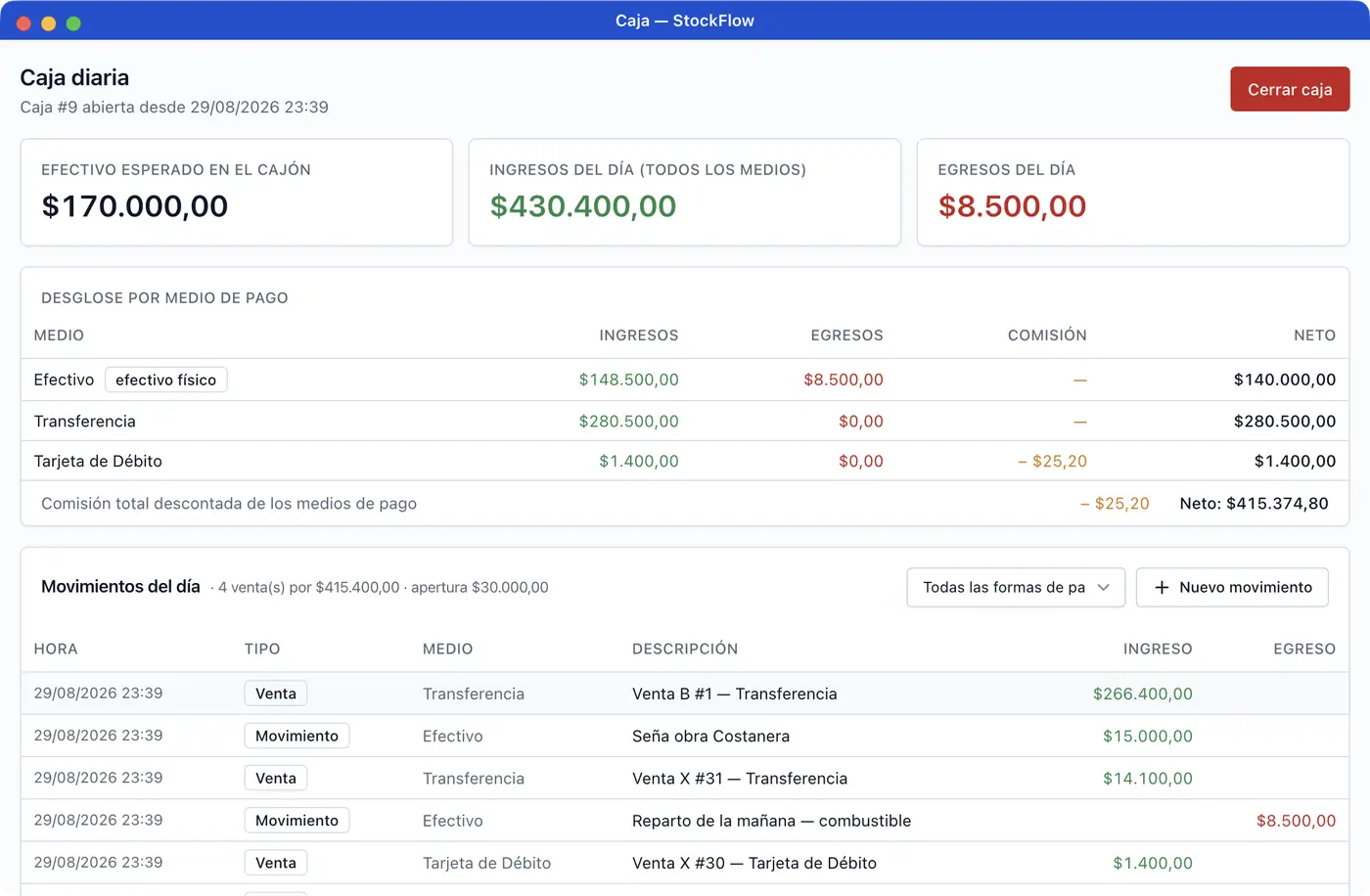Viewport: 1370px width, 896px height.
Task: Click the $1.400,00 ingreso on Venta X #30 row
Action: pos(1153,863)
